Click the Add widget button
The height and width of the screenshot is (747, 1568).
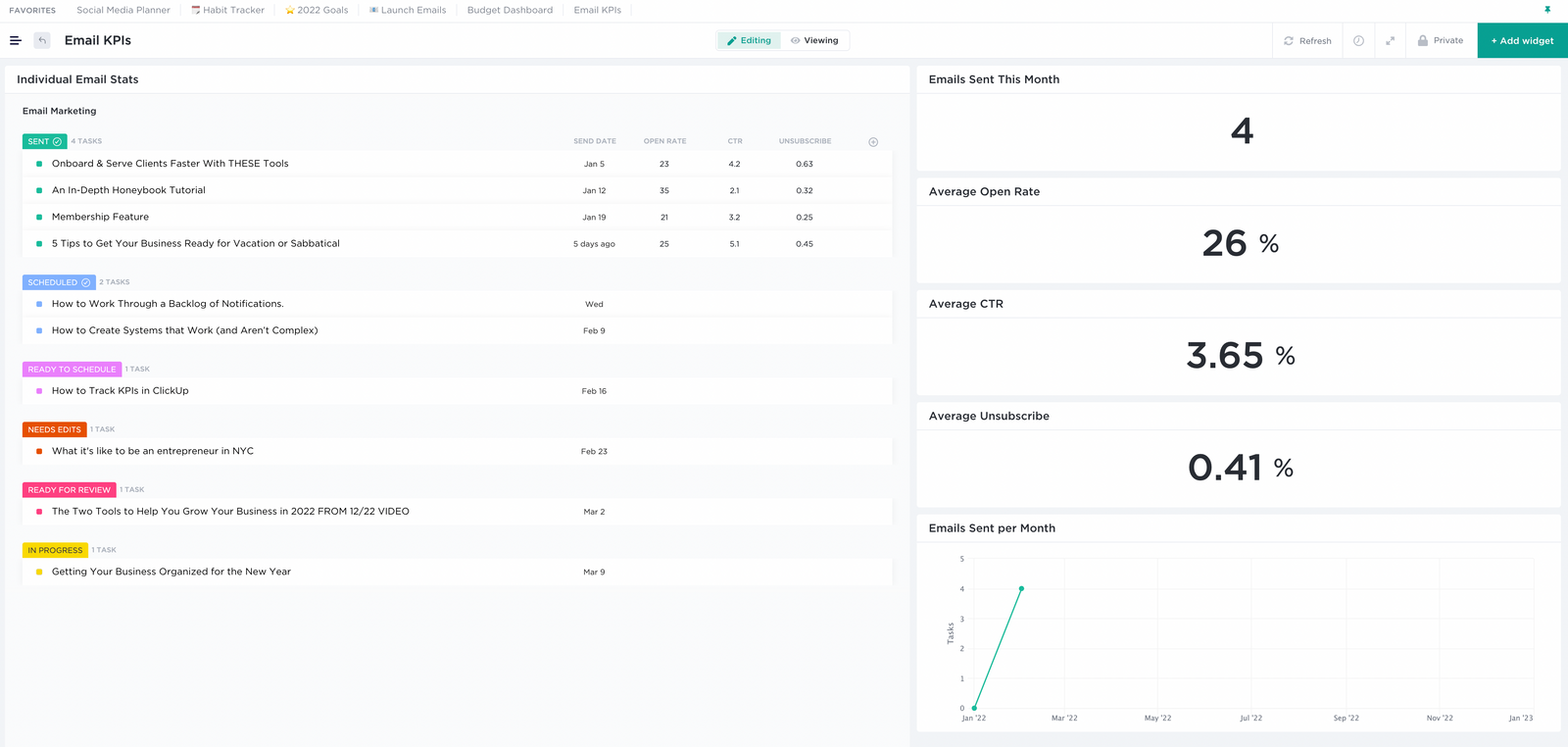click(x=1522, y=40)
